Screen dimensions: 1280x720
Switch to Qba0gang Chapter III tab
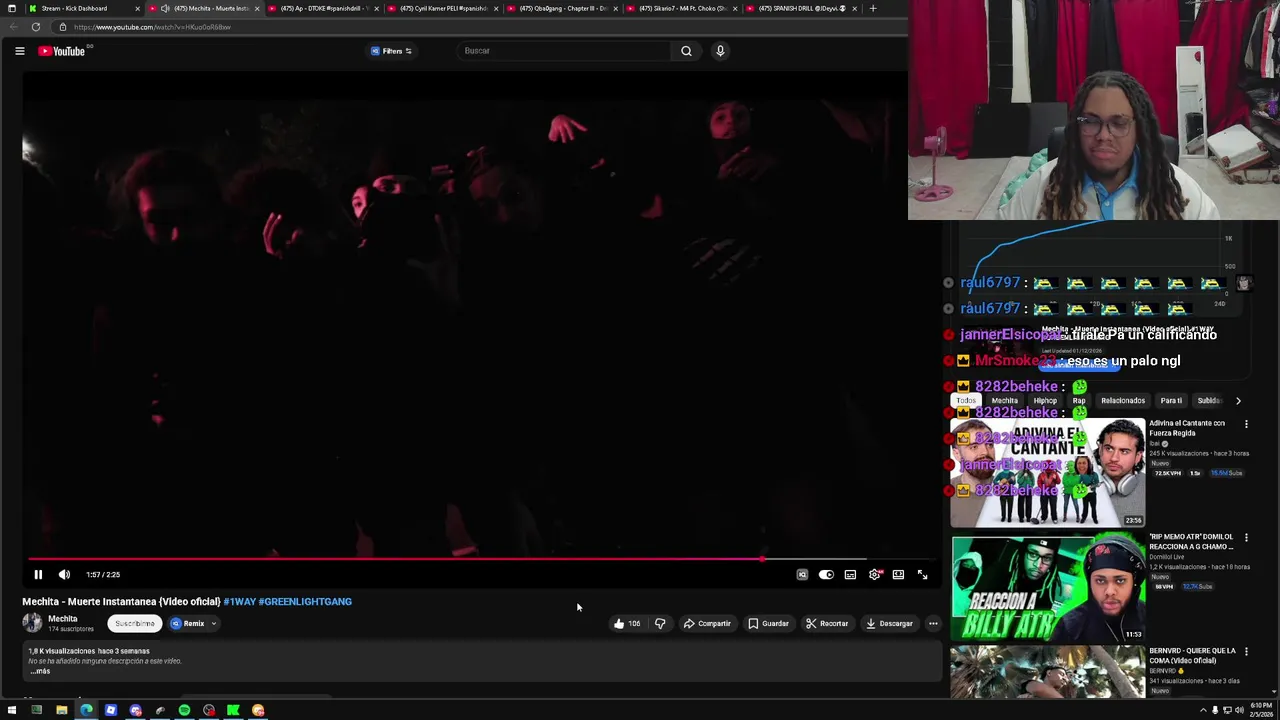(562, 8)
